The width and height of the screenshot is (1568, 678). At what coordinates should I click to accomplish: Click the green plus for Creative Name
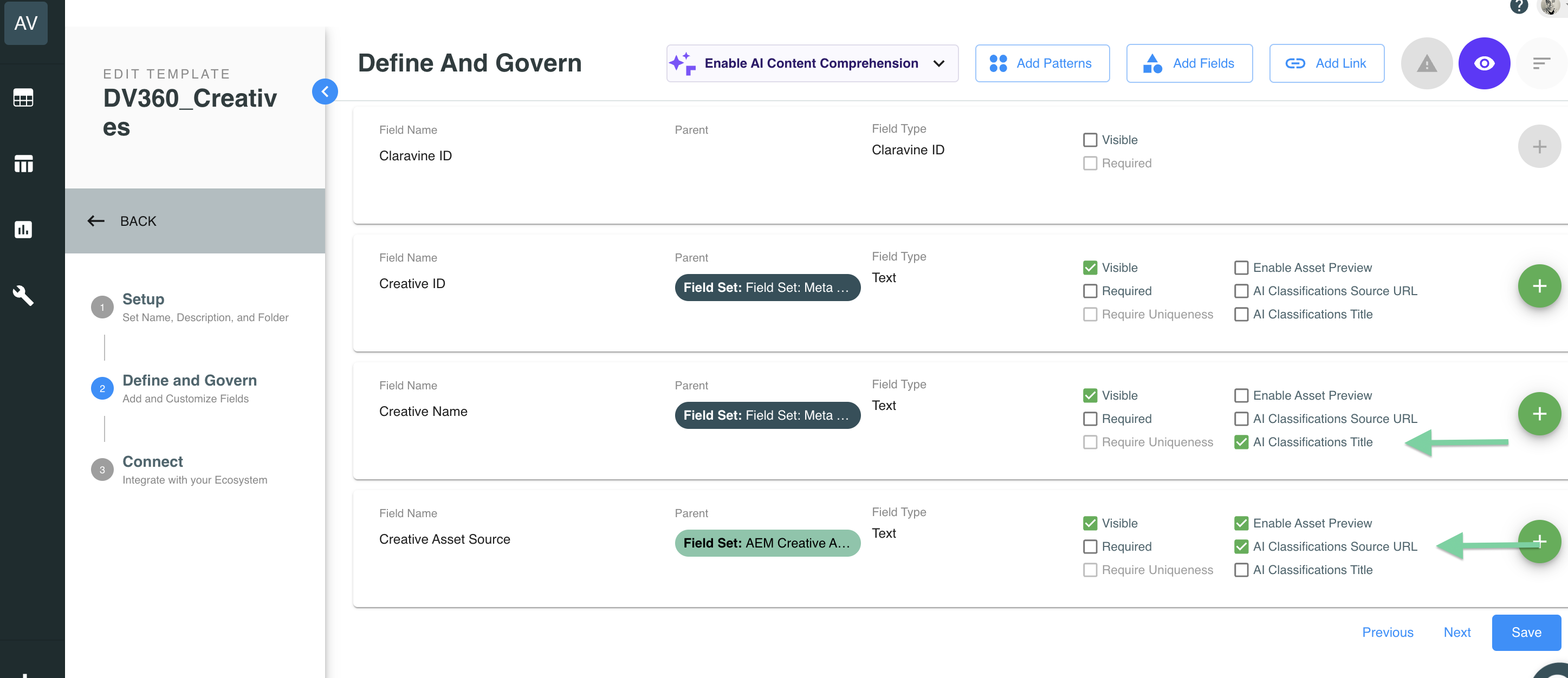[x=1539, y=414]
